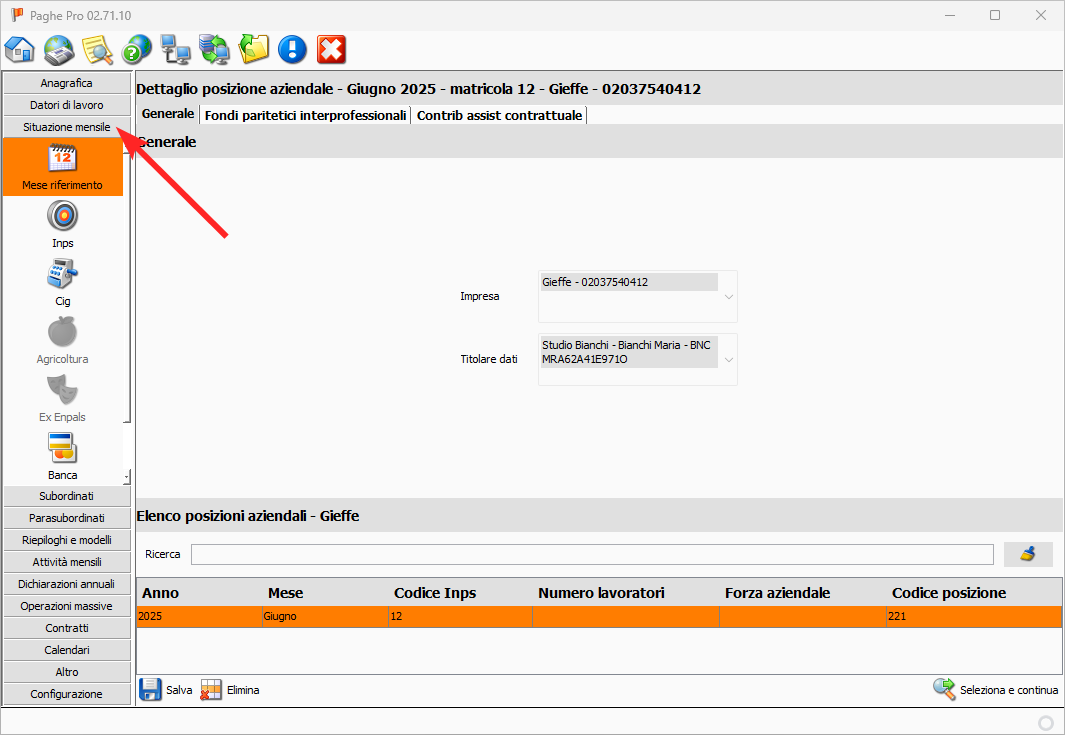Click the note with magnifier icon
Image resolution: width=1065 pixels, height=735 pixels.
(x=97, y=48)
